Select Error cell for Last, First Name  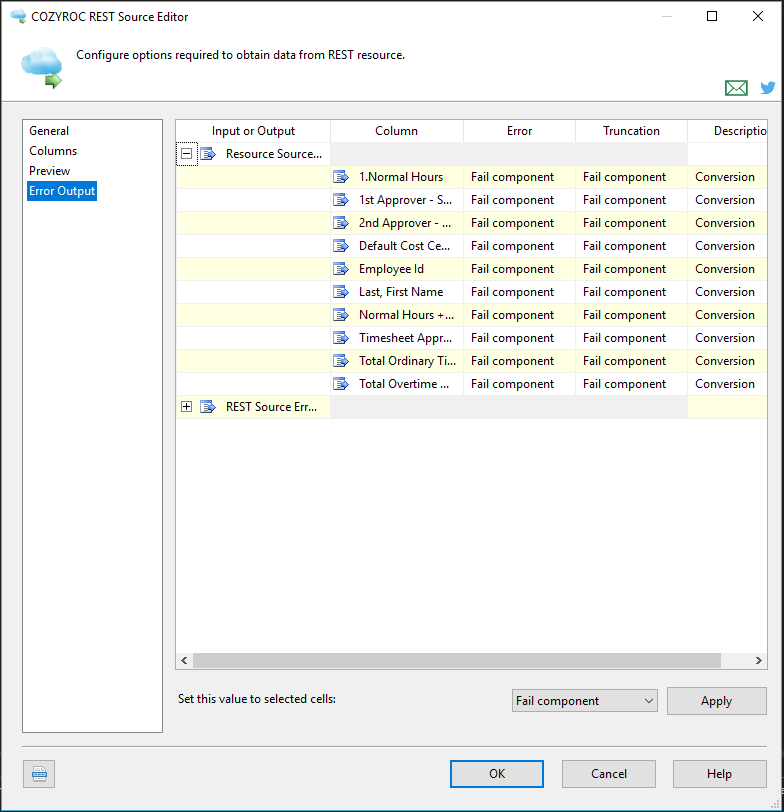519,292
